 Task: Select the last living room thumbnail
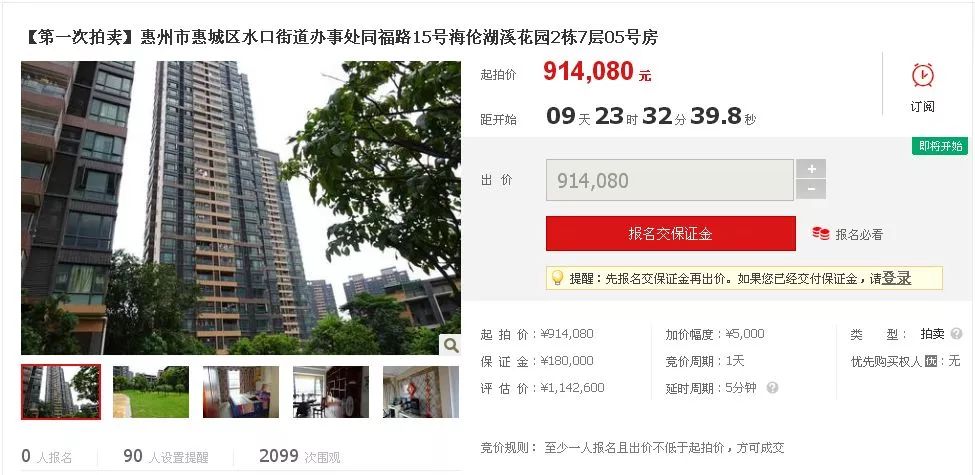[x=421, y=392]
